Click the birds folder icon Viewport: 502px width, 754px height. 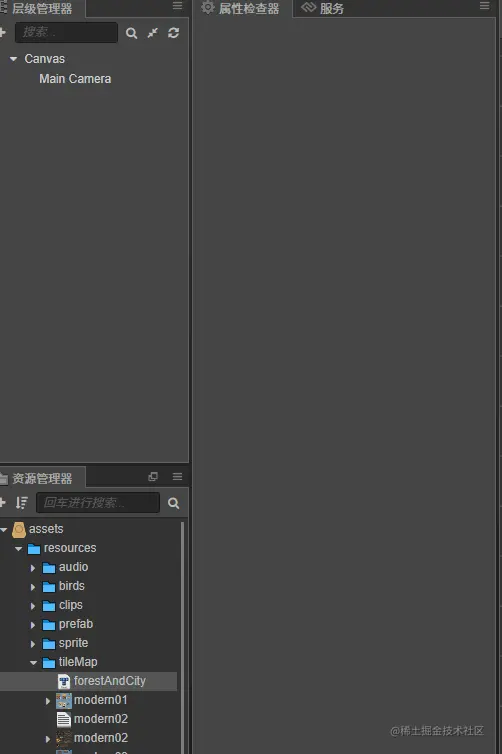coord(49,587)
